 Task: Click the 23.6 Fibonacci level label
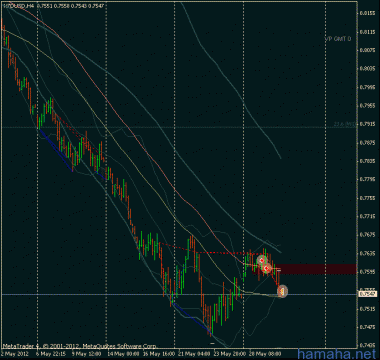[x=345, y=124]
